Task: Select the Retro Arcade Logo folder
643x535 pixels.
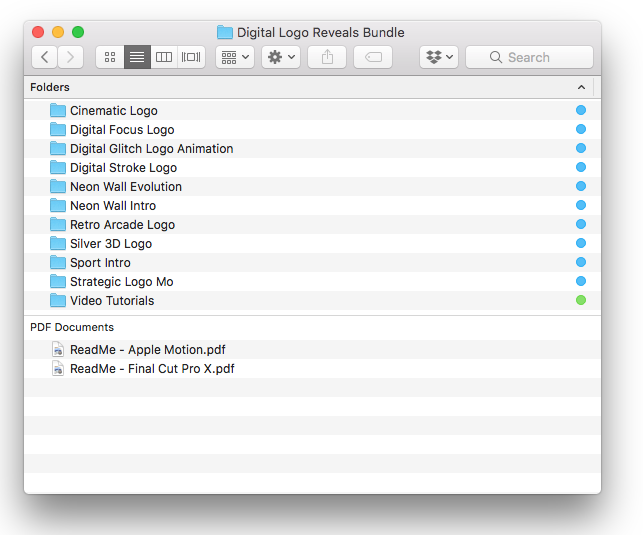Action: [312, 224]
